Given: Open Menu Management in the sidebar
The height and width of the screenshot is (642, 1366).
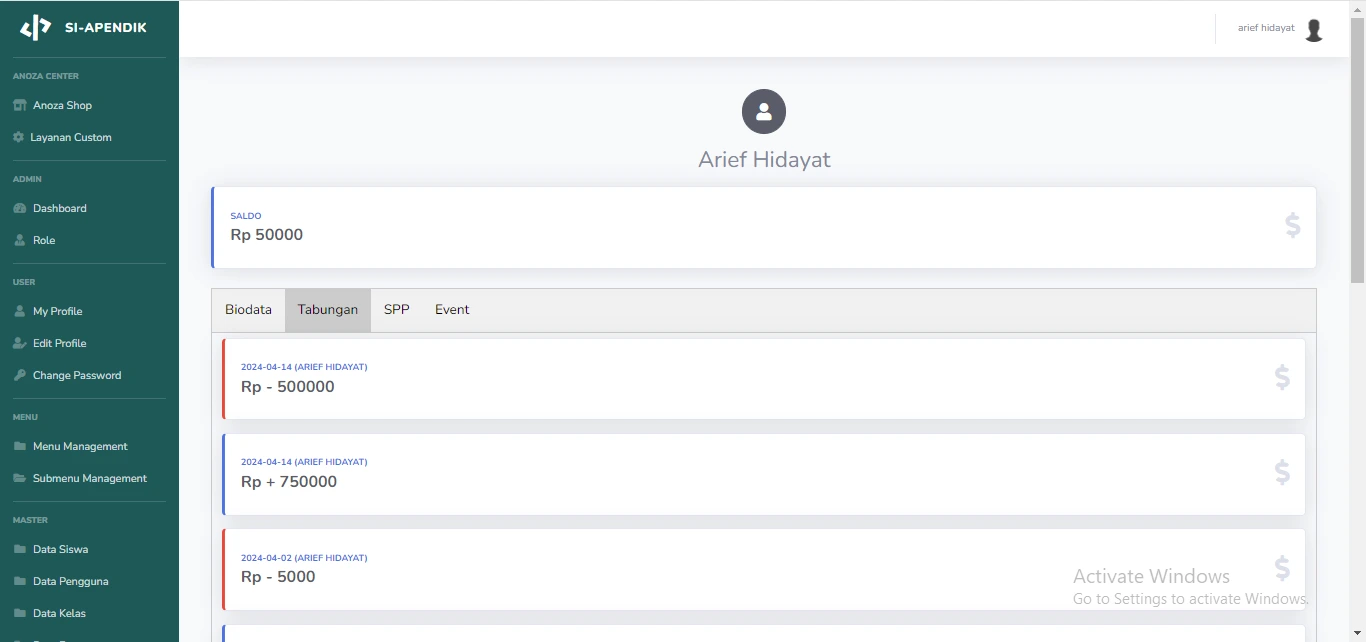Looking at the screenshot, I should pos(80,446).
